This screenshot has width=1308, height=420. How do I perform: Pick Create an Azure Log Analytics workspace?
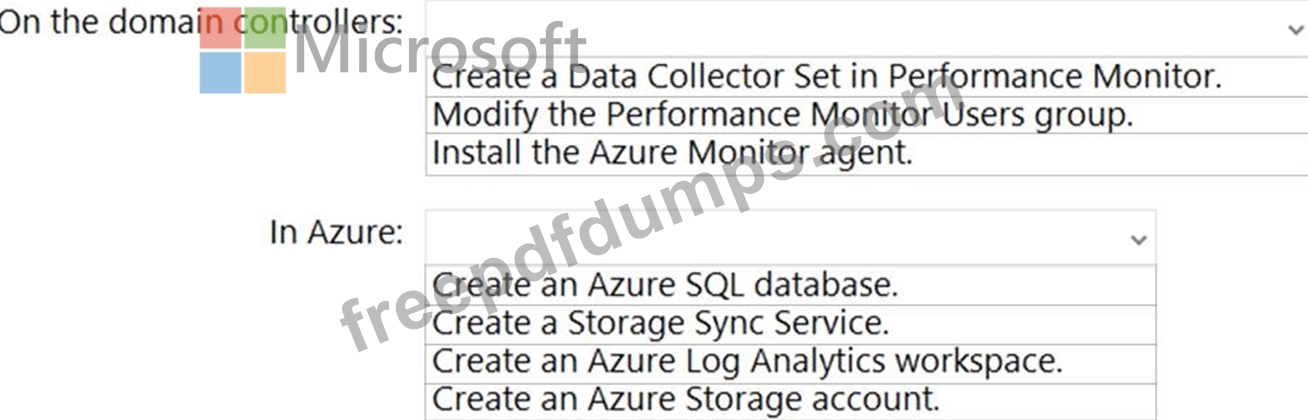click(747, 361)
